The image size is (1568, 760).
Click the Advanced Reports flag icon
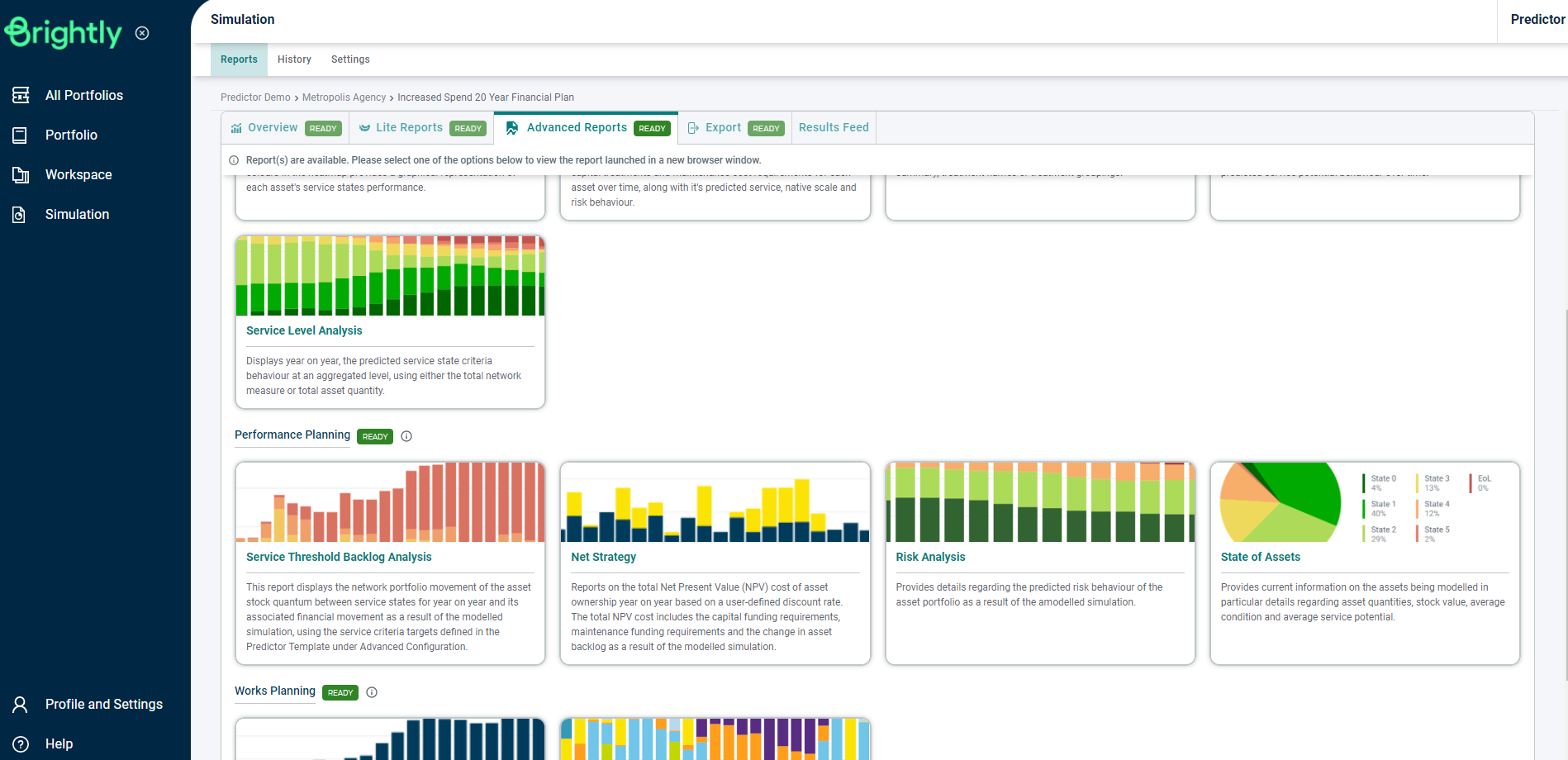coord(513,127)
